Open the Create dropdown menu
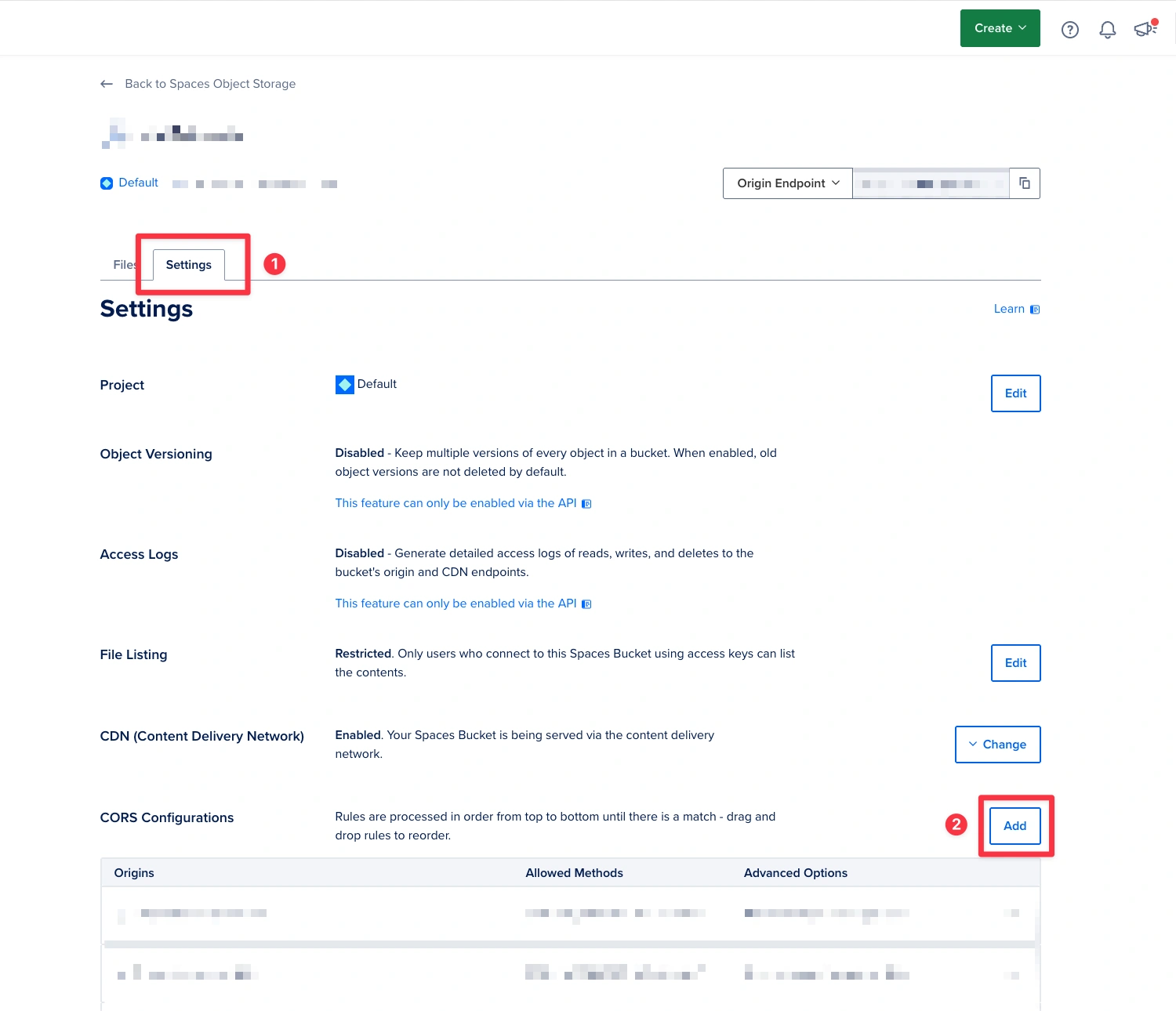The width and height of the screenshot is (1176, 1011). 1000,27
